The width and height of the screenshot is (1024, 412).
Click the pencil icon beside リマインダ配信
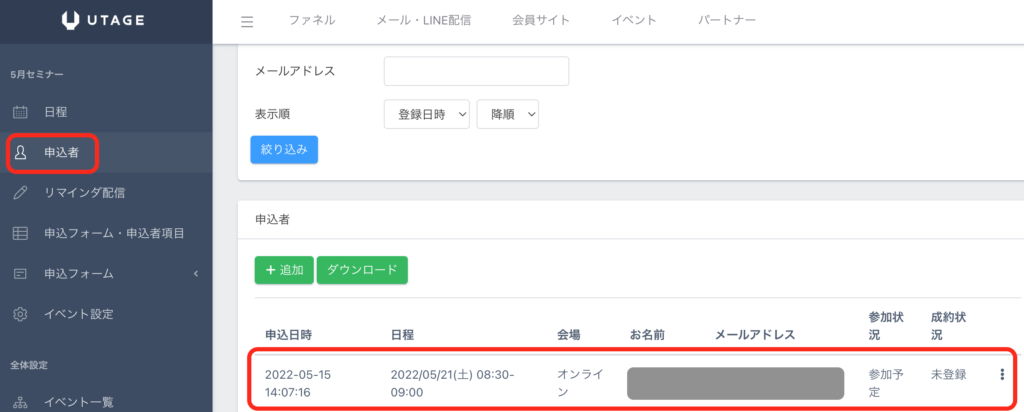click(20, 193)
